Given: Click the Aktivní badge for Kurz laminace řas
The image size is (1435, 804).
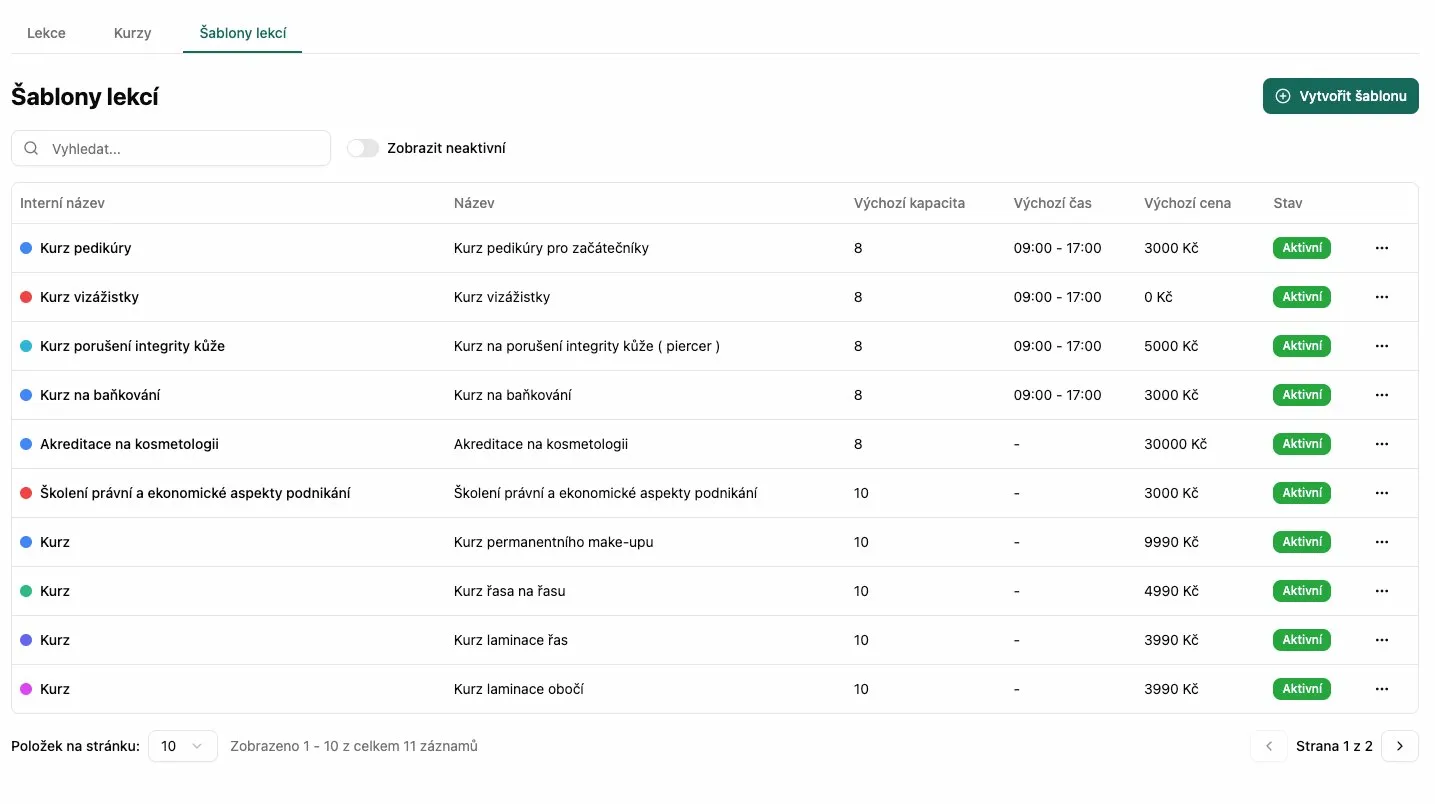Looking at the screenshot, I should [x=1301, y=640].
